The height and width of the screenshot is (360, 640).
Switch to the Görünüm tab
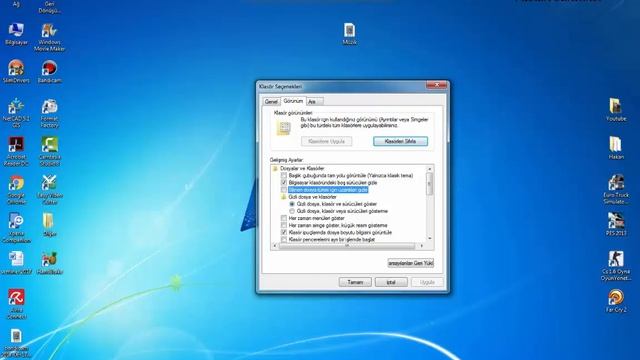coord(293,100)
